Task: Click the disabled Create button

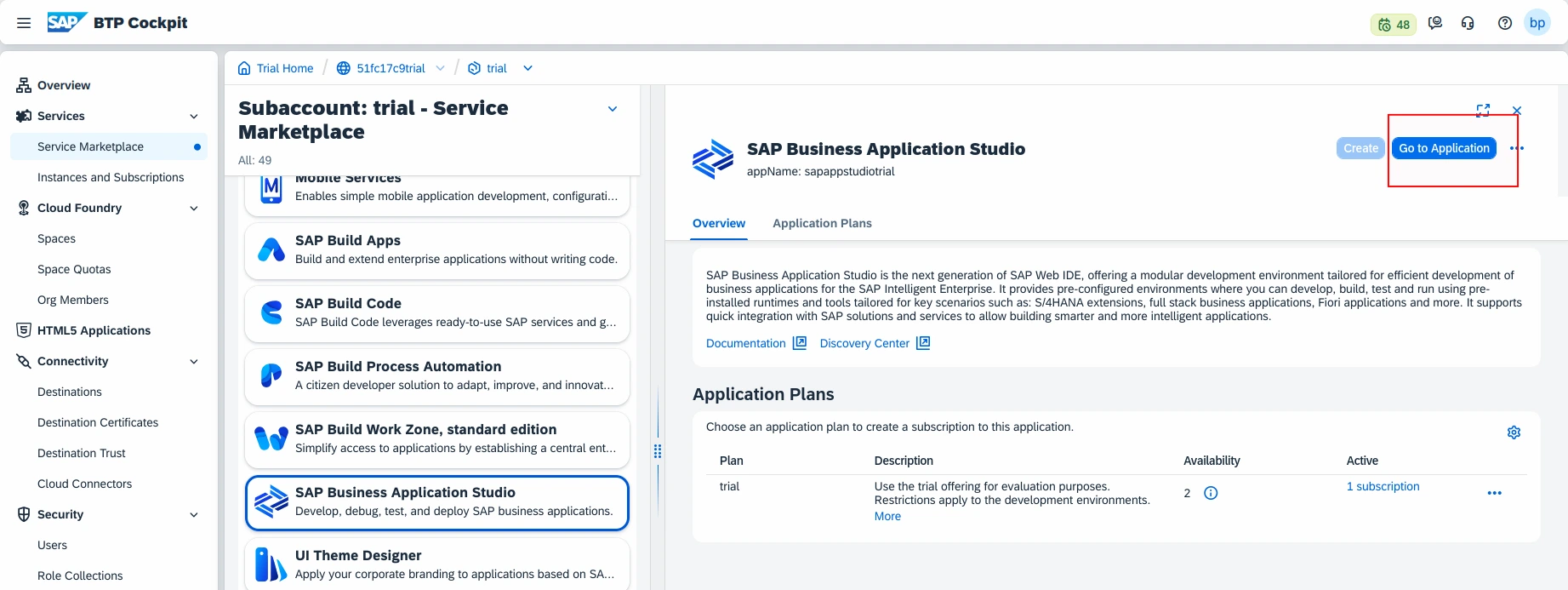Action: [1360, 148]
